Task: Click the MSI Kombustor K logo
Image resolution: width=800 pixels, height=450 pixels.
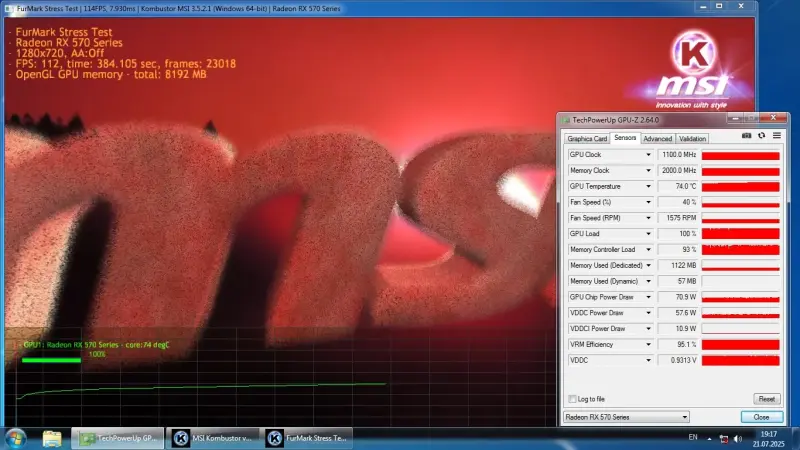Action: click(693, 53)
